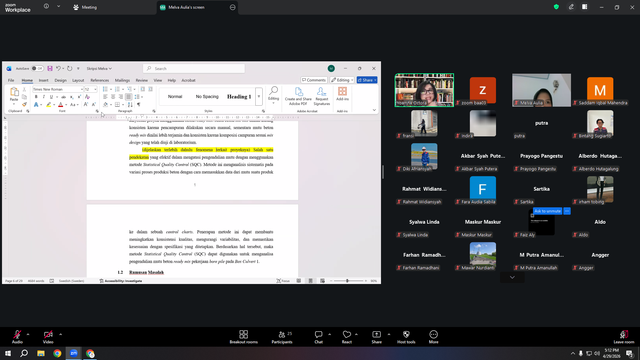
Task: Expand Video options arrow in Zoom
Action: pos(60,335)
